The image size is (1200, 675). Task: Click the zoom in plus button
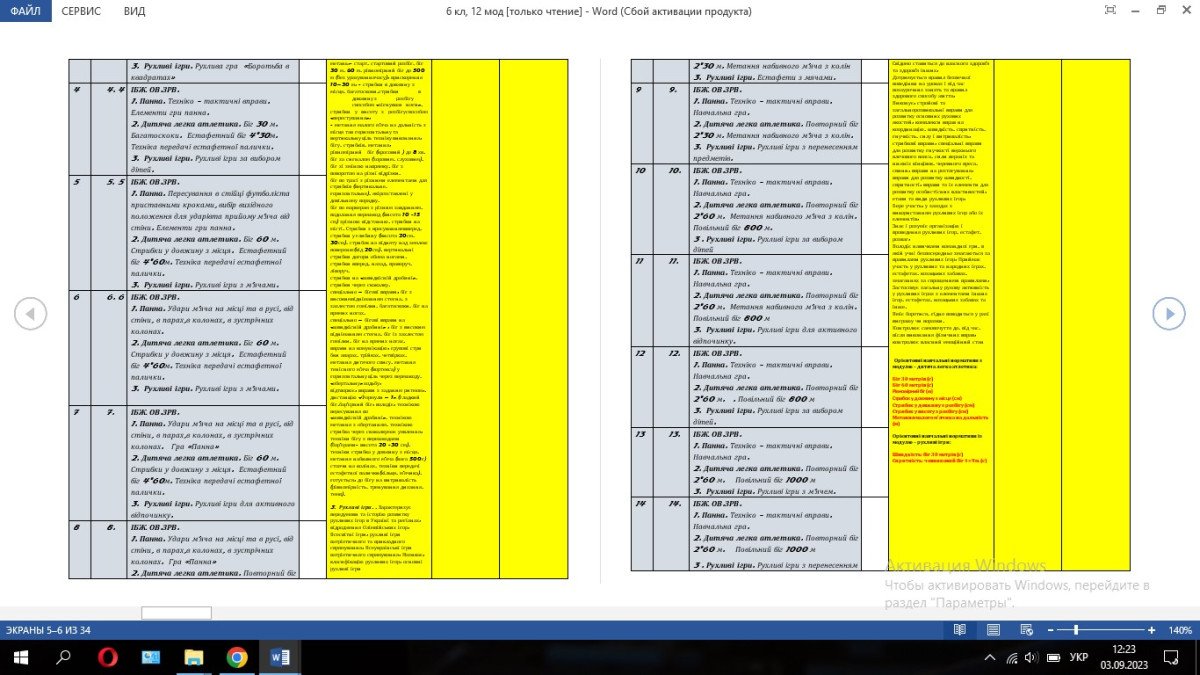click(1151, 630)
